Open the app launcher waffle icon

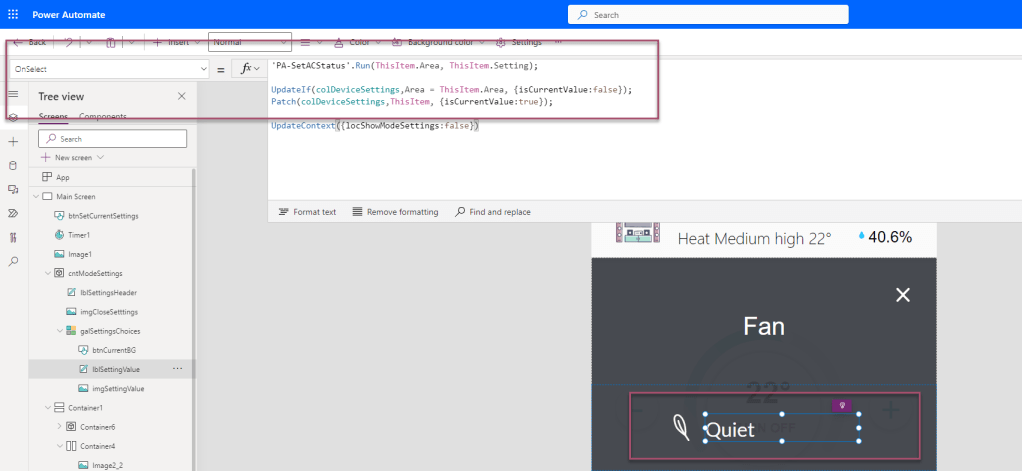[13, 15]
